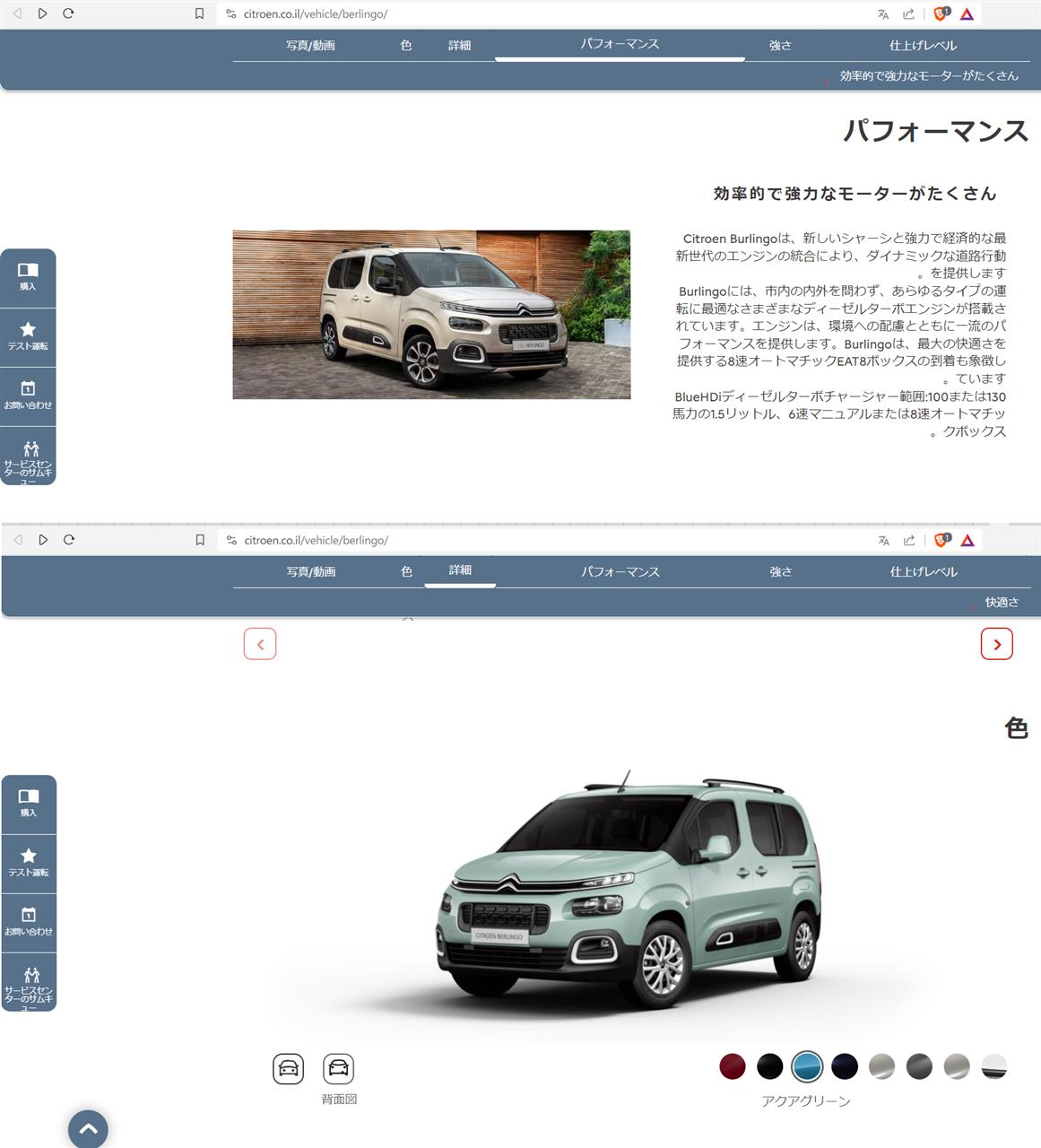Open the 強さ tab in the top page
This screenshot has height=1148, width=1041.
pos(781,45)
